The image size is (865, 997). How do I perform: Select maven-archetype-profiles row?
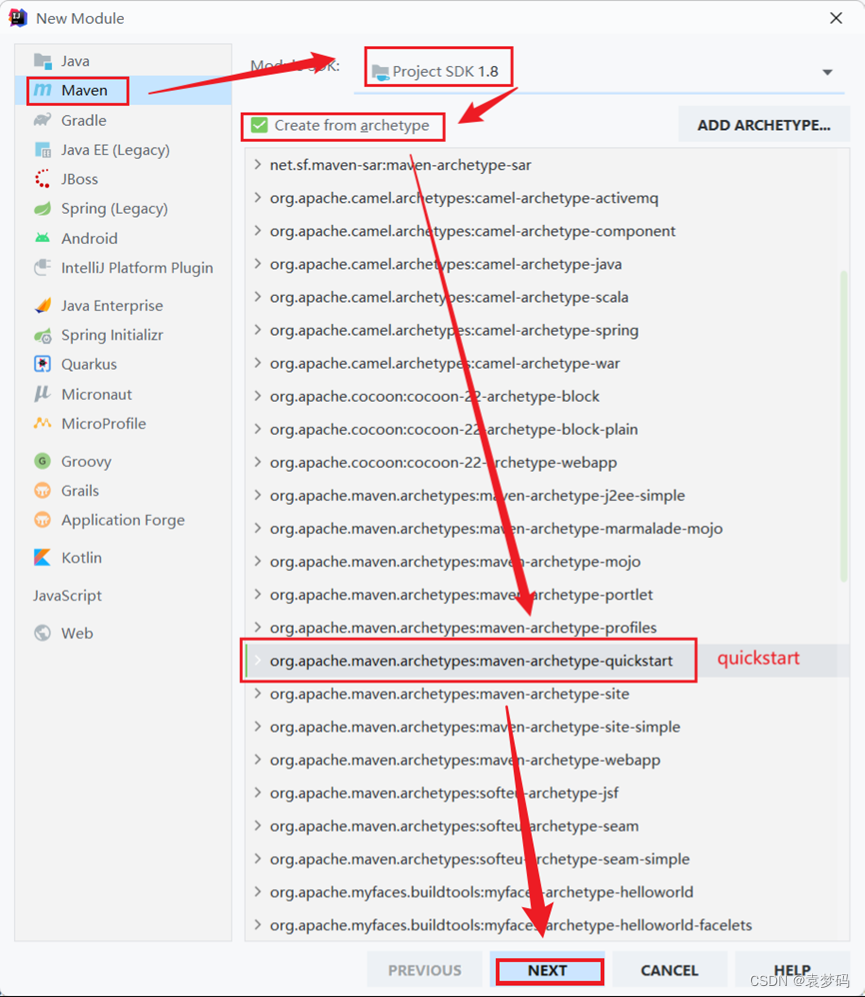click(x=548, y=628)
